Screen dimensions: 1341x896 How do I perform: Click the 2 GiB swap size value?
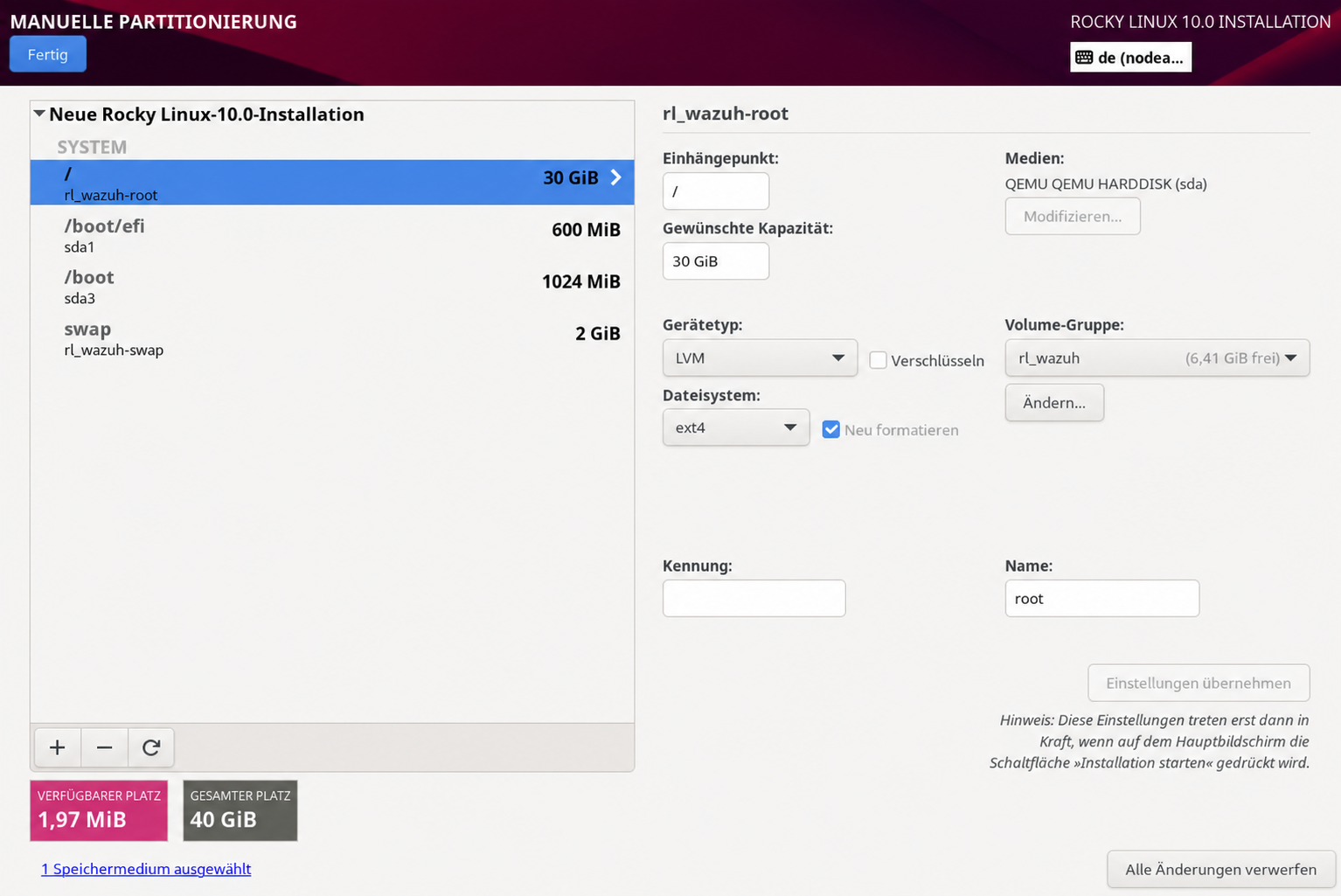pos(598,333)
